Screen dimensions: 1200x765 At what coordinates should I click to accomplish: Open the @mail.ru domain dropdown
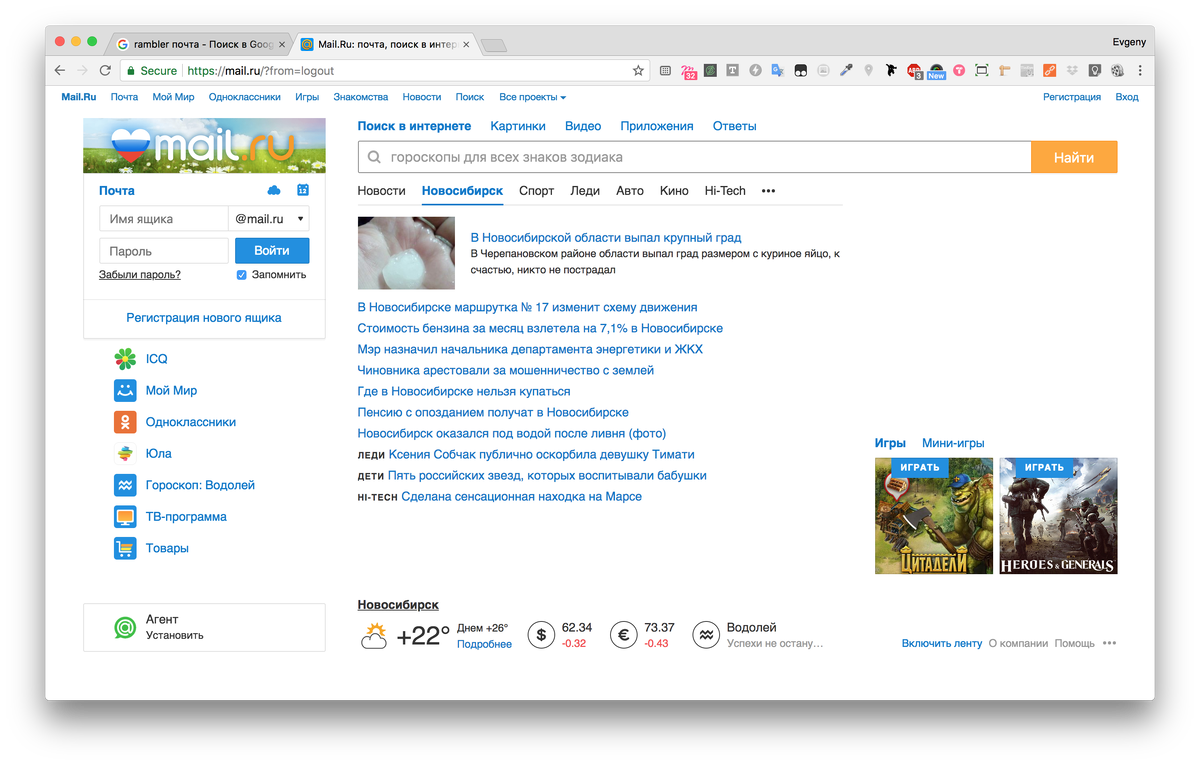[269, 219]
